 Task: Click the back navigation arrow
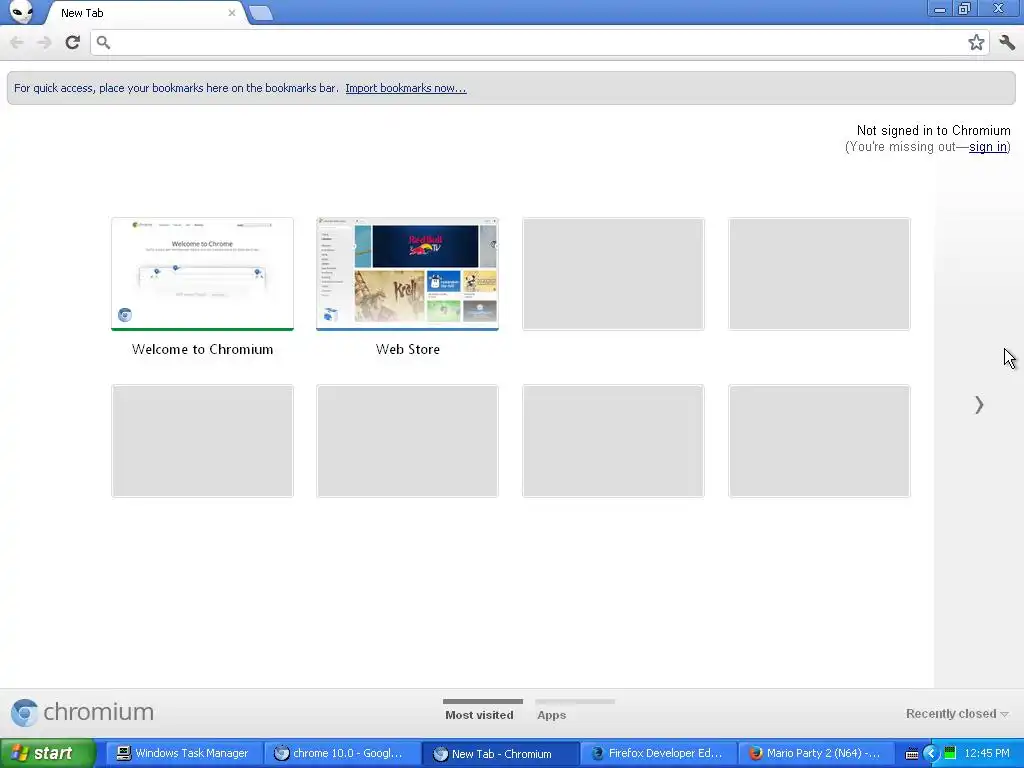coord(17,42)
